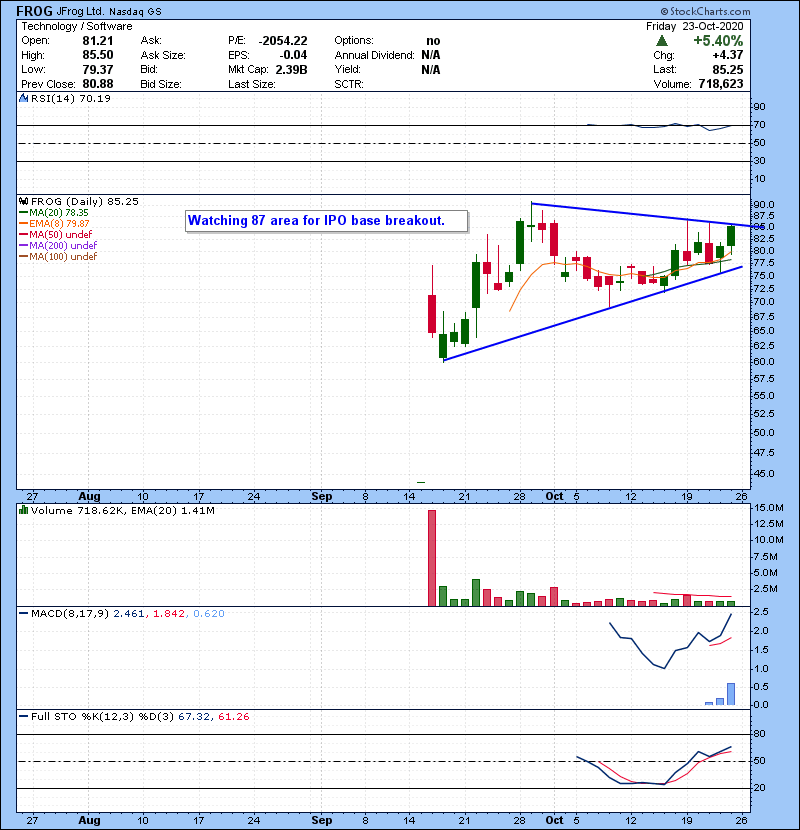Click the SCTR label
Viewport: 800px width, 830px height.
point(349,84)
